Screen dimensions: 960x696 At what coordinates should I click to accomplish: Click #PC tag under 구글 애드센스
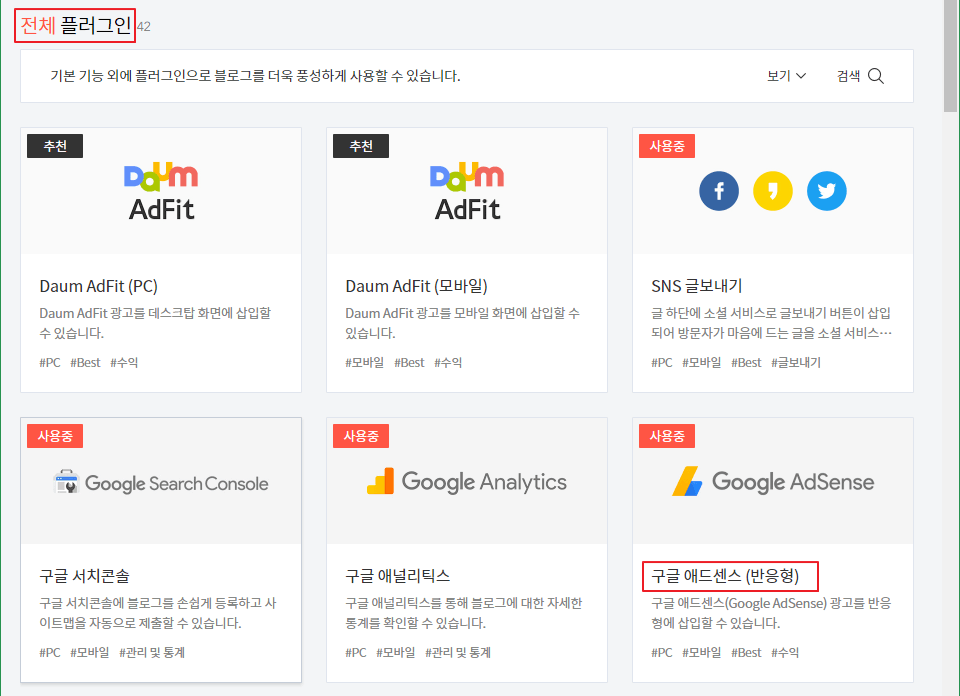(x=662, y=653)
